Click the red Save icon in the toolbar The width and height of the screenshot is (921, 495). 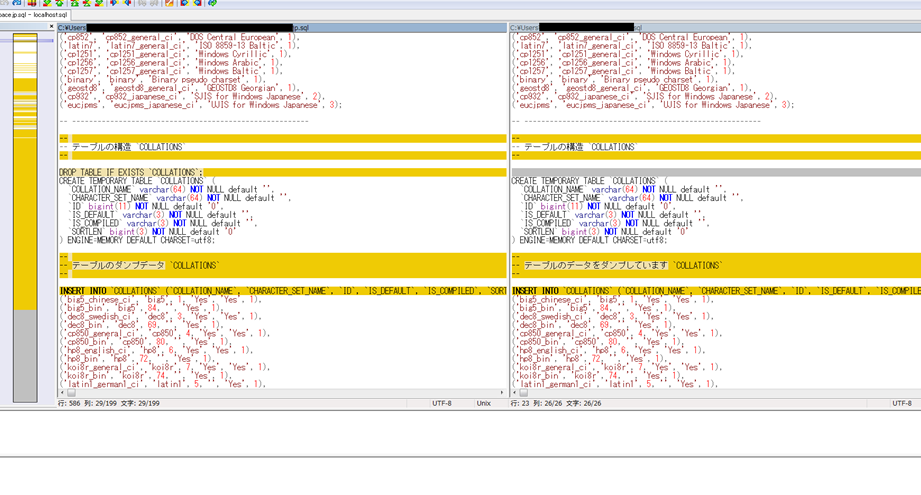point(33,3)
